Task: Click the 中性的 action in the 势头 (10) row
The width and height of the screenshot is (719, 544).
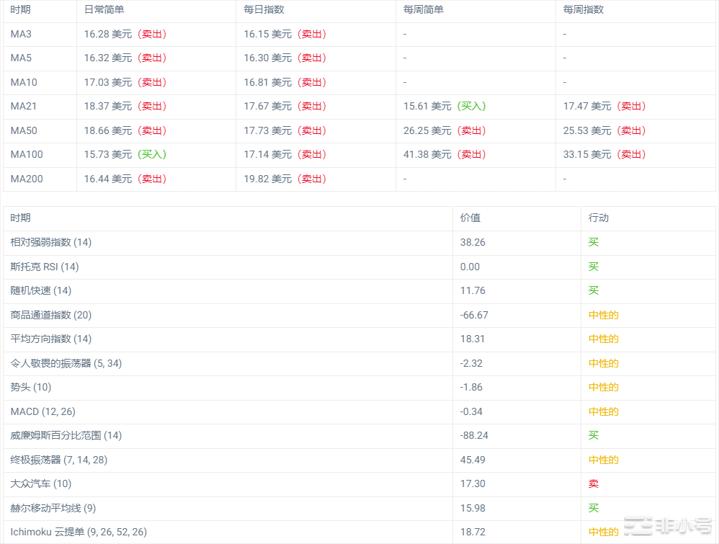Action: click(603, 387)
